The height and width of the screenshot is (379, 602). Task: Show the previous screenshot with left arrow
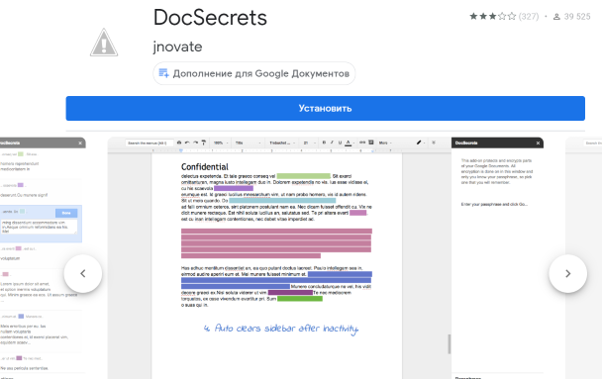point(83,273)
